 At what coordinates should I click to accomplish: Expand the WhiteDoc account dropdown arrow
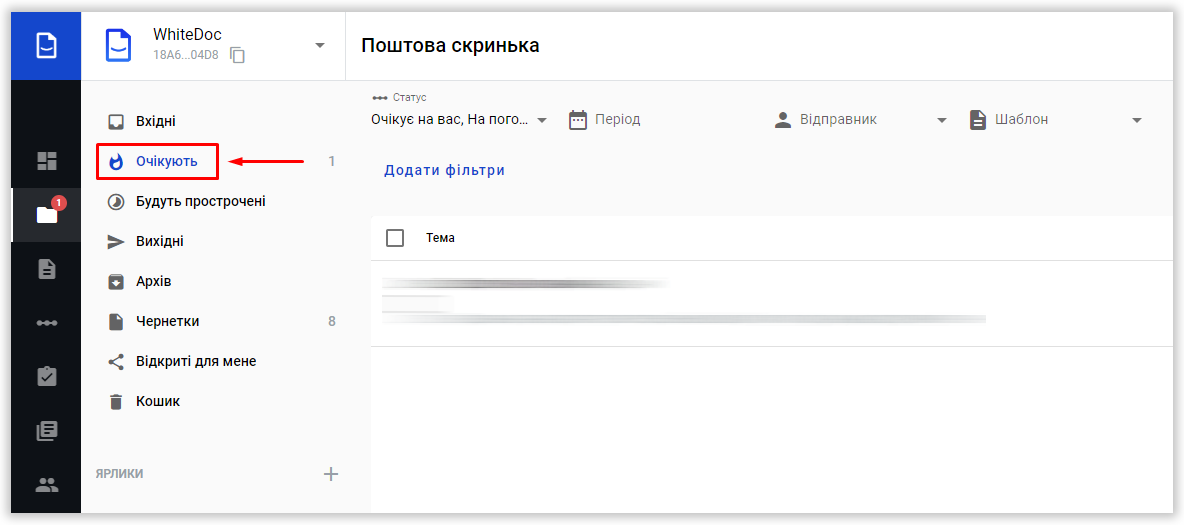tap(320, 46)
